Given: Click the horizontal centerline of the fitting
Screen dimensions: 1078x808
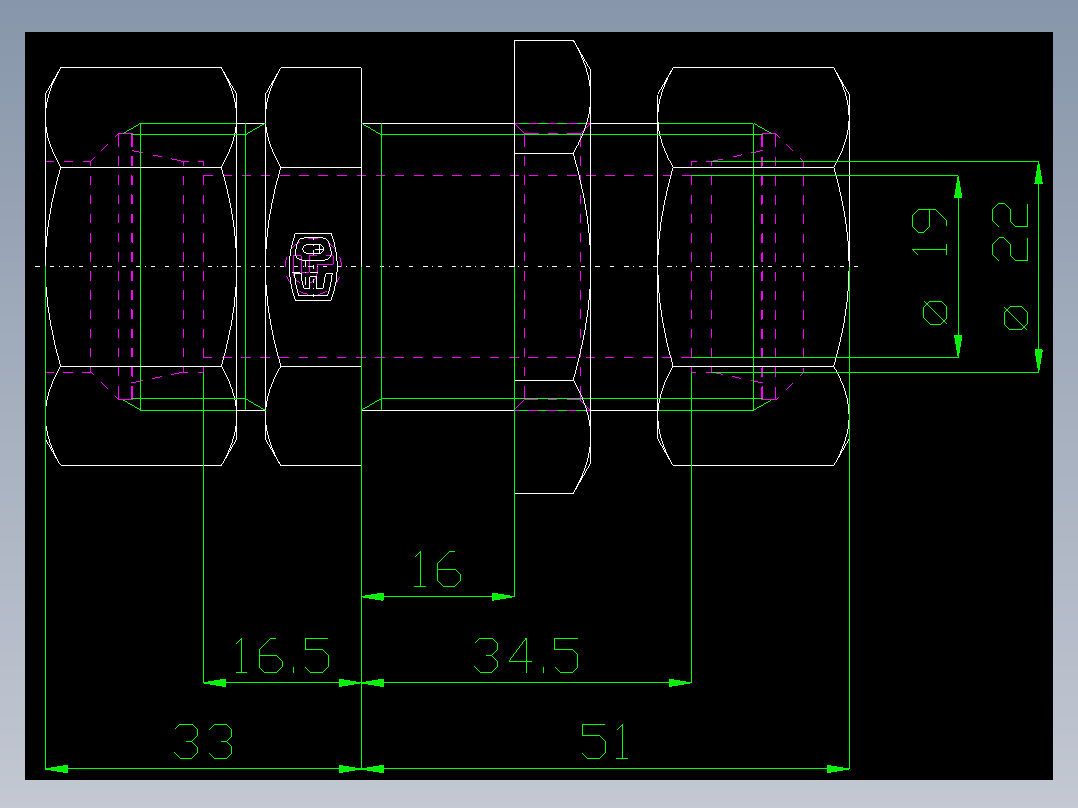Looking at the screenshot, I should tap(450, 265).
